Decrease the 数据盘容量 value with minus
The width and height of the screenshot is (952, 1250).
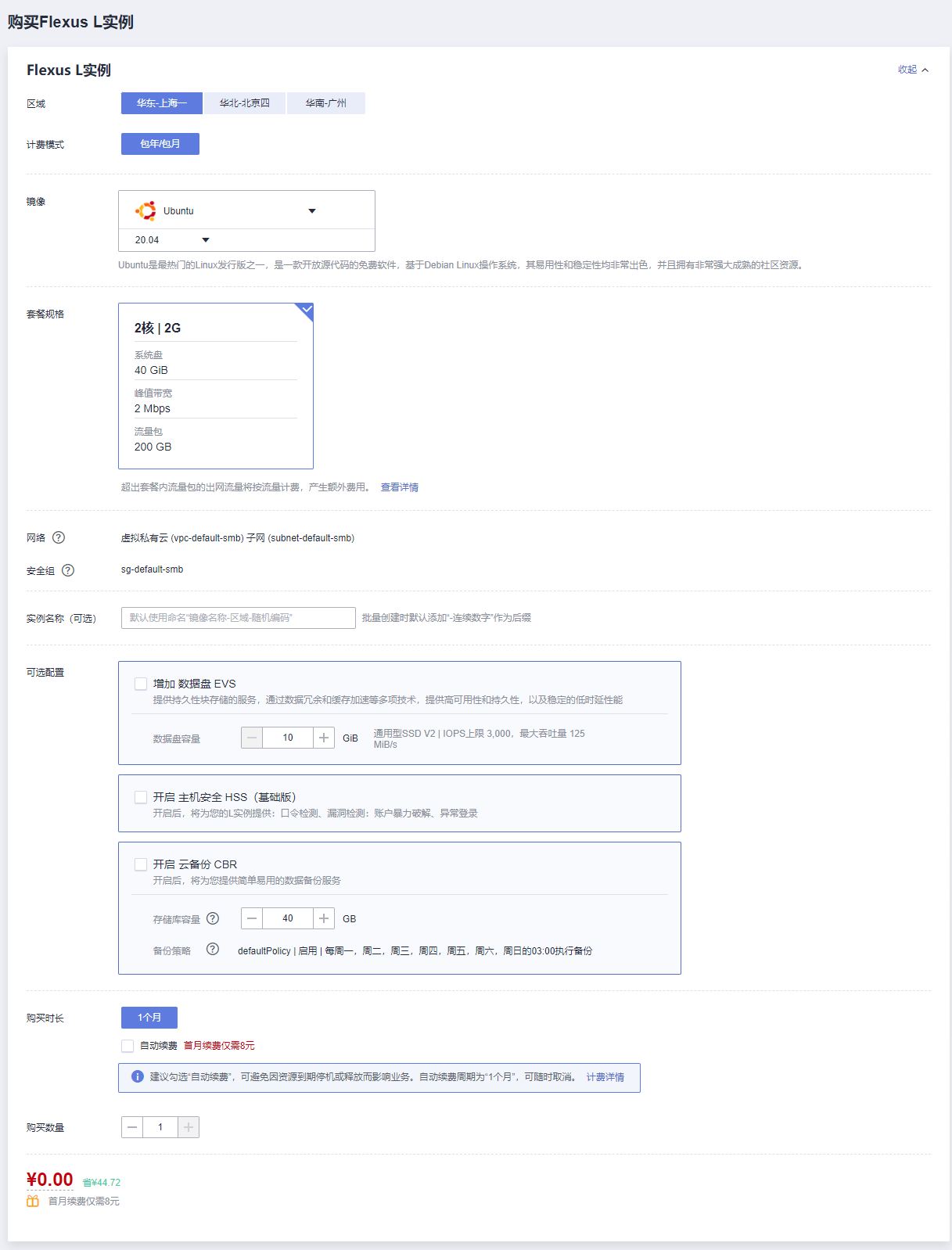252,738
